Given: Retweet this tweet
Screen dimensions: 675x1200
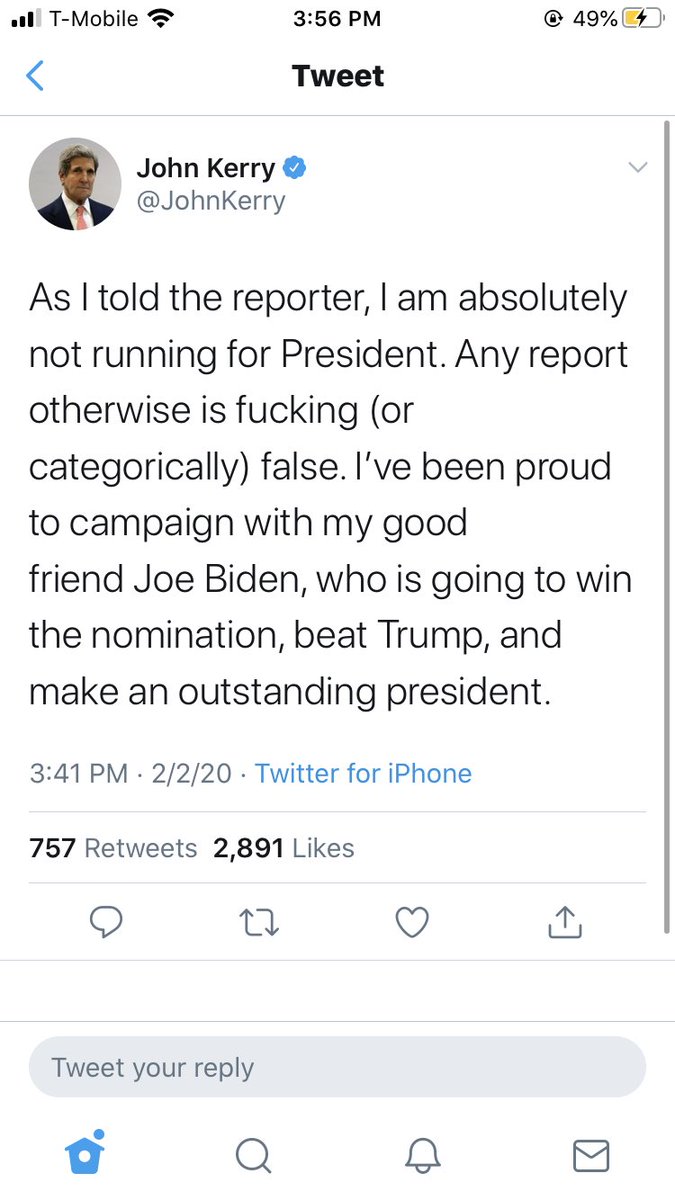Looking at the screenshot, I should click(x=259, y=923).
